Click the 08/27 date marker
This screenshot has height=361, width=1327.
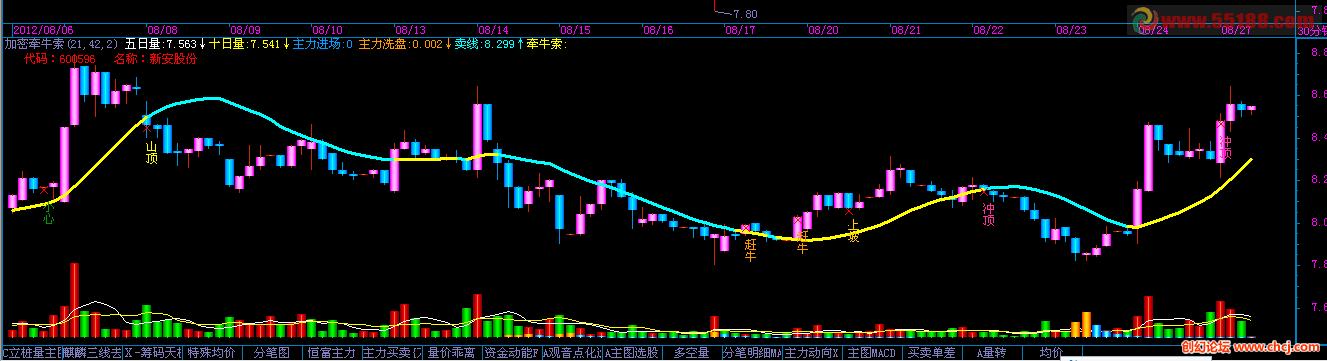click(1236, 31)
